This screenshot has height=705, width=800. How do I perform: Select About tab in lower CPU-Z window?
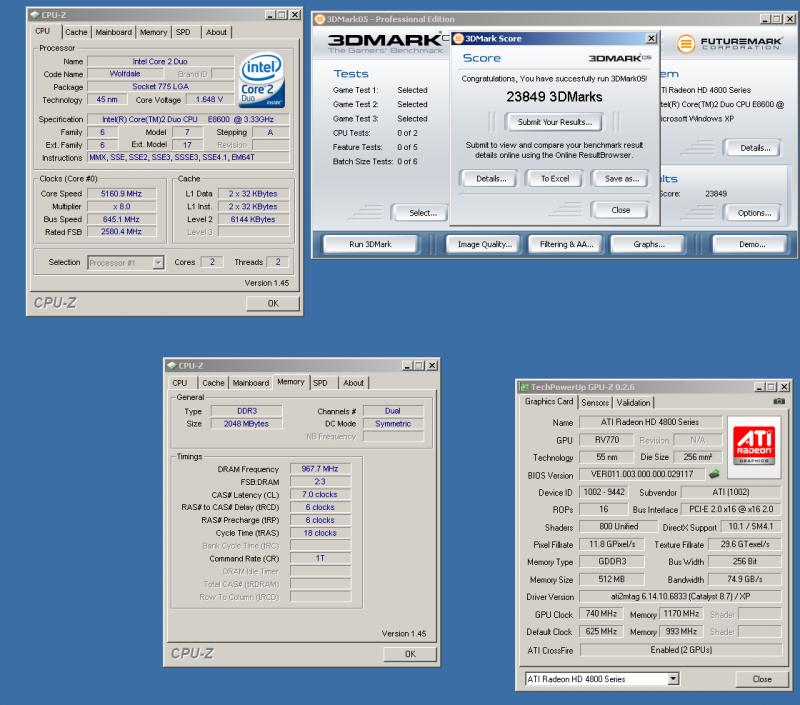pyautogui.click(x=354, y=383)
